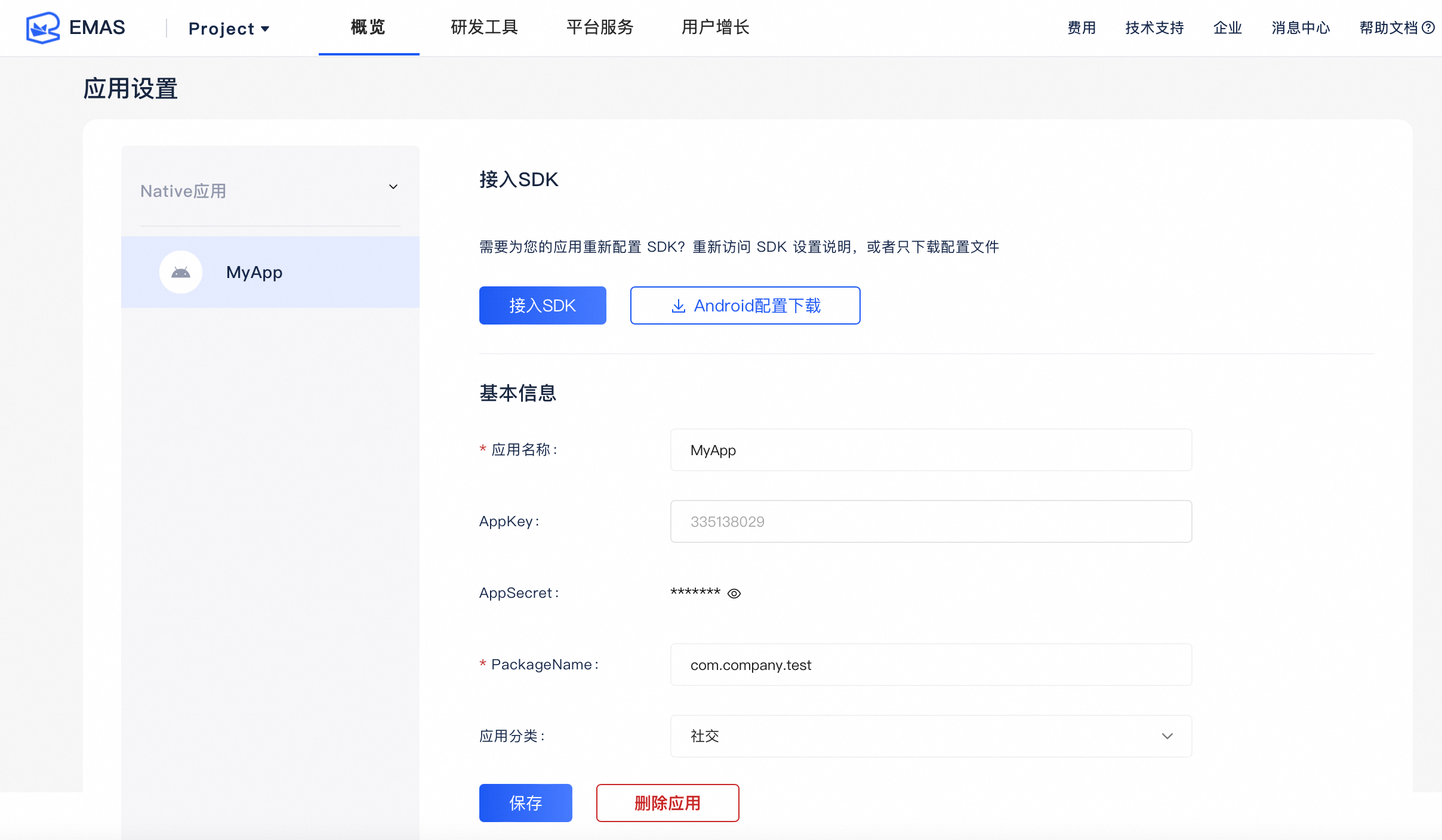Click the SDK reconfiguration description text
The height and width of the screenshot is (840, 1442).
[x=739, y=247]
